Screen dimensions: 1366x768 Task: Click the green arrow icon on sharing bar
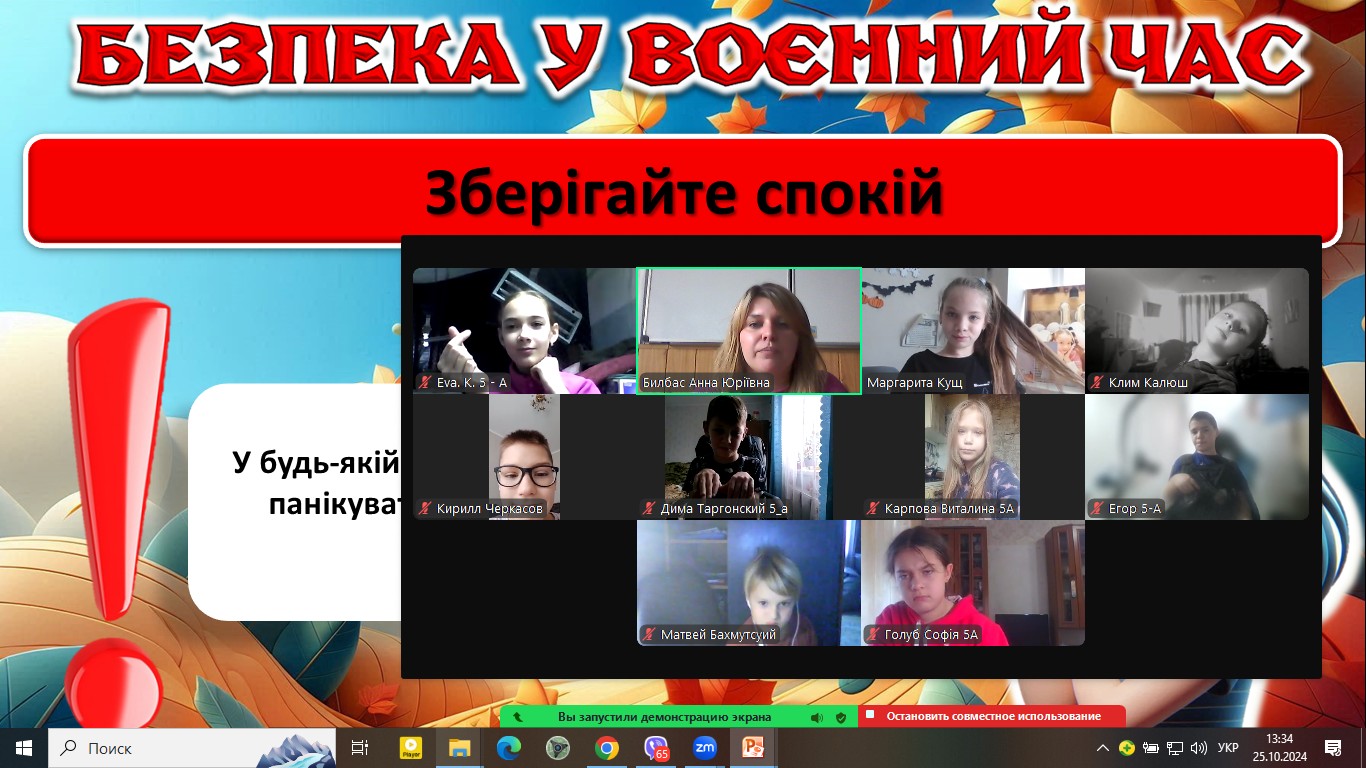point(517,716)
